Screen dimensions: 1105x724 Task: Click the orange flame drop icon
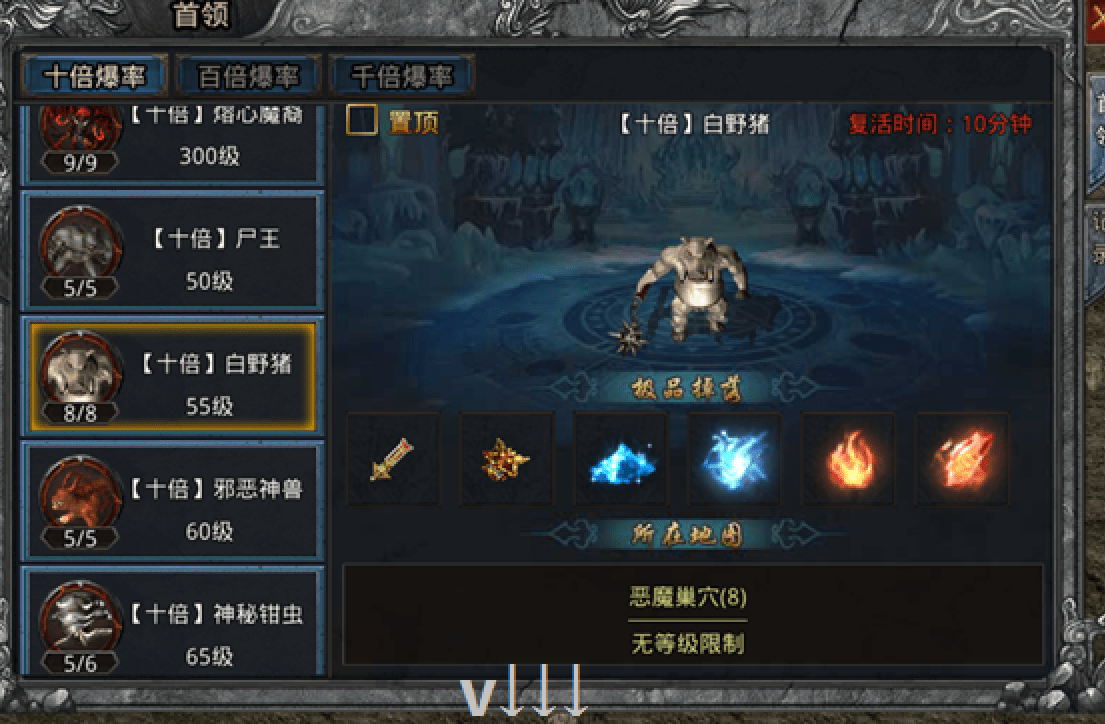coord(848,459)
